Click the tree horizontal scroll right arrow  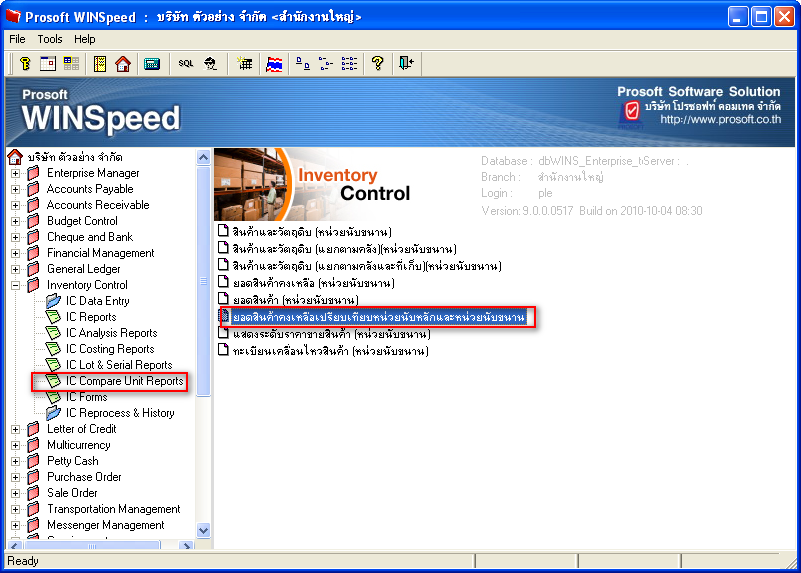coord(186,546)
